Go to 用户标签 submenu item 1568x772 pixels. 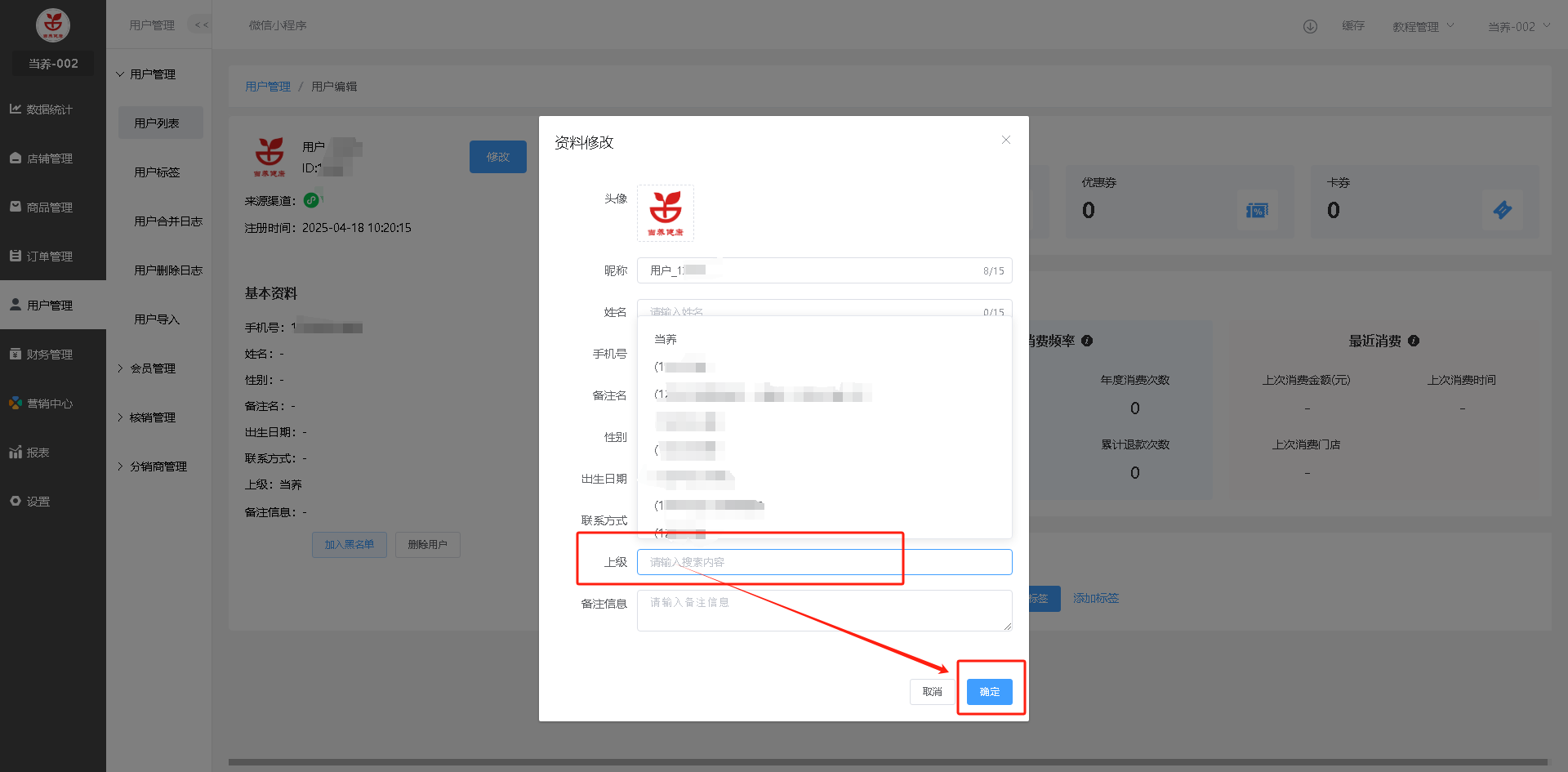(157, 172)
